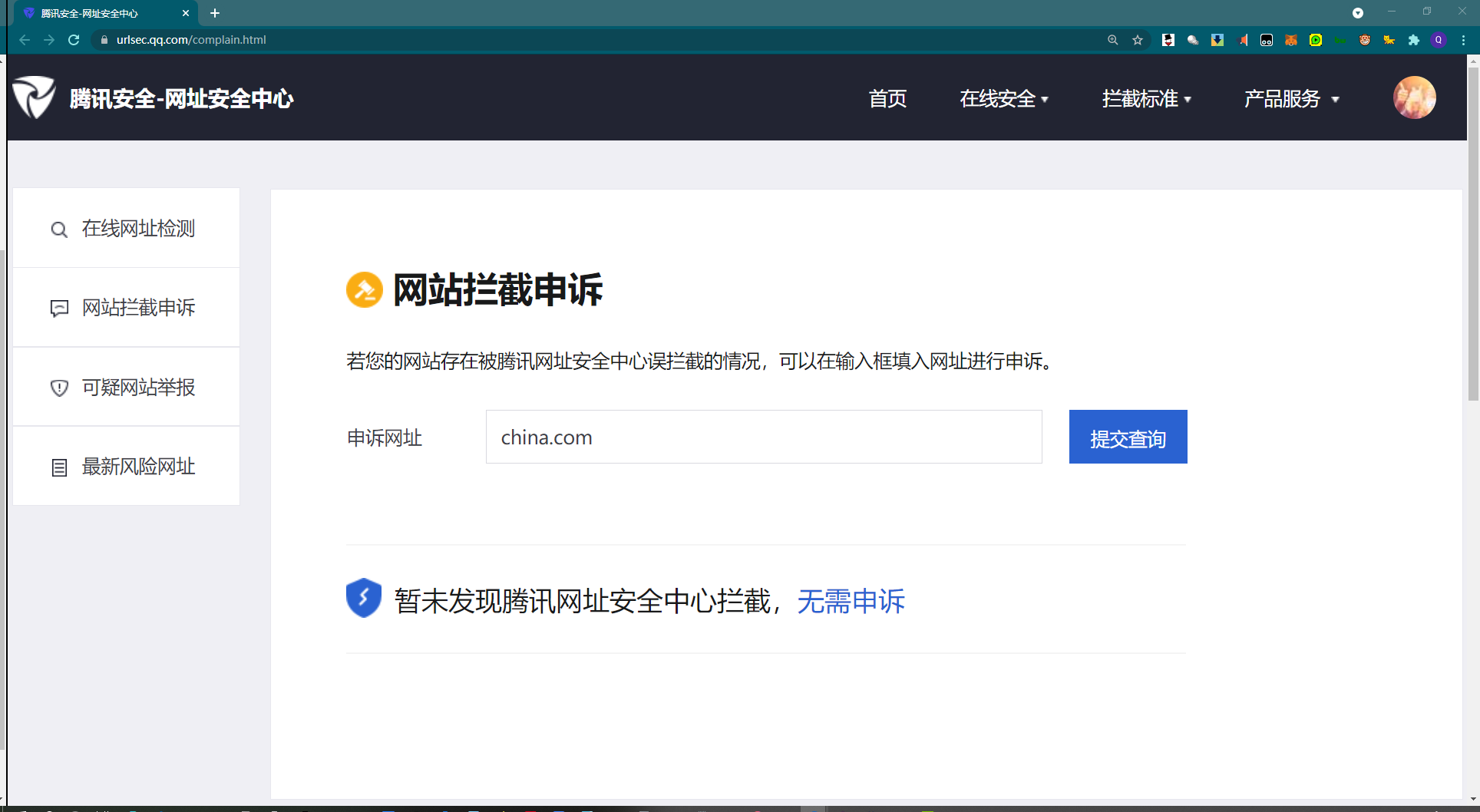Go to 首页 in the top navigation
This screenshot has height=812, width=1480.
click(887, 99)
